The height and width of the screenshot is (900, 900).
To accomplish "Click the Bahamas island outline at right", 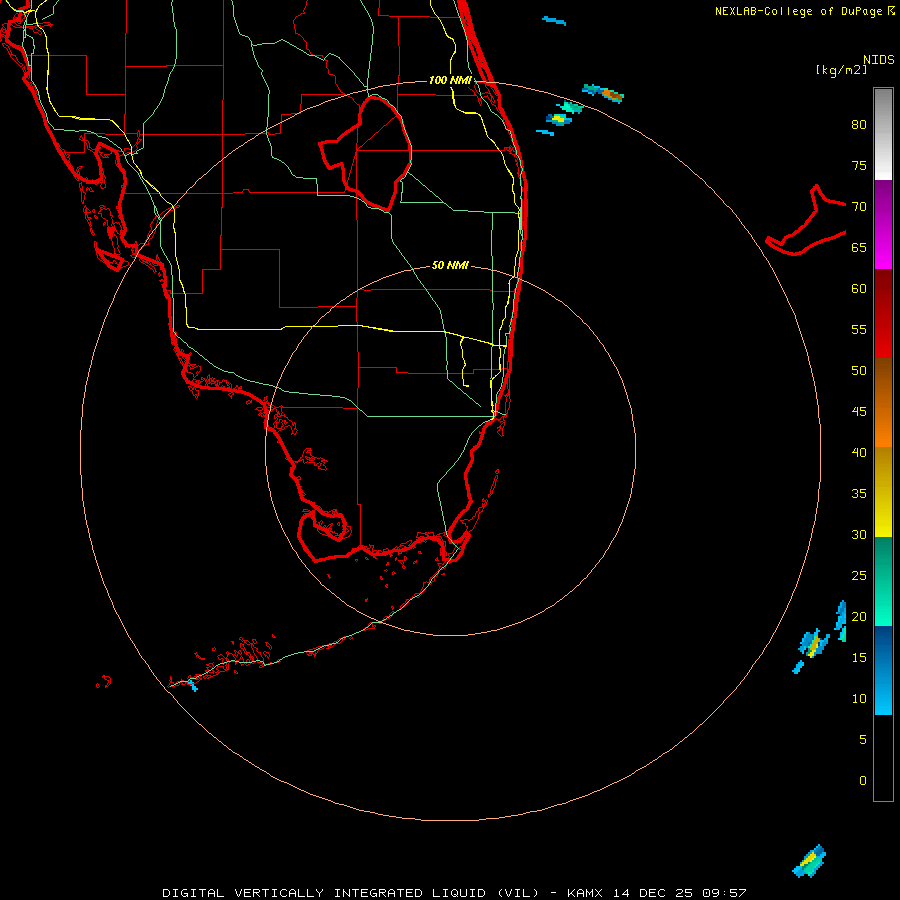I will click(x=806, y=221).
